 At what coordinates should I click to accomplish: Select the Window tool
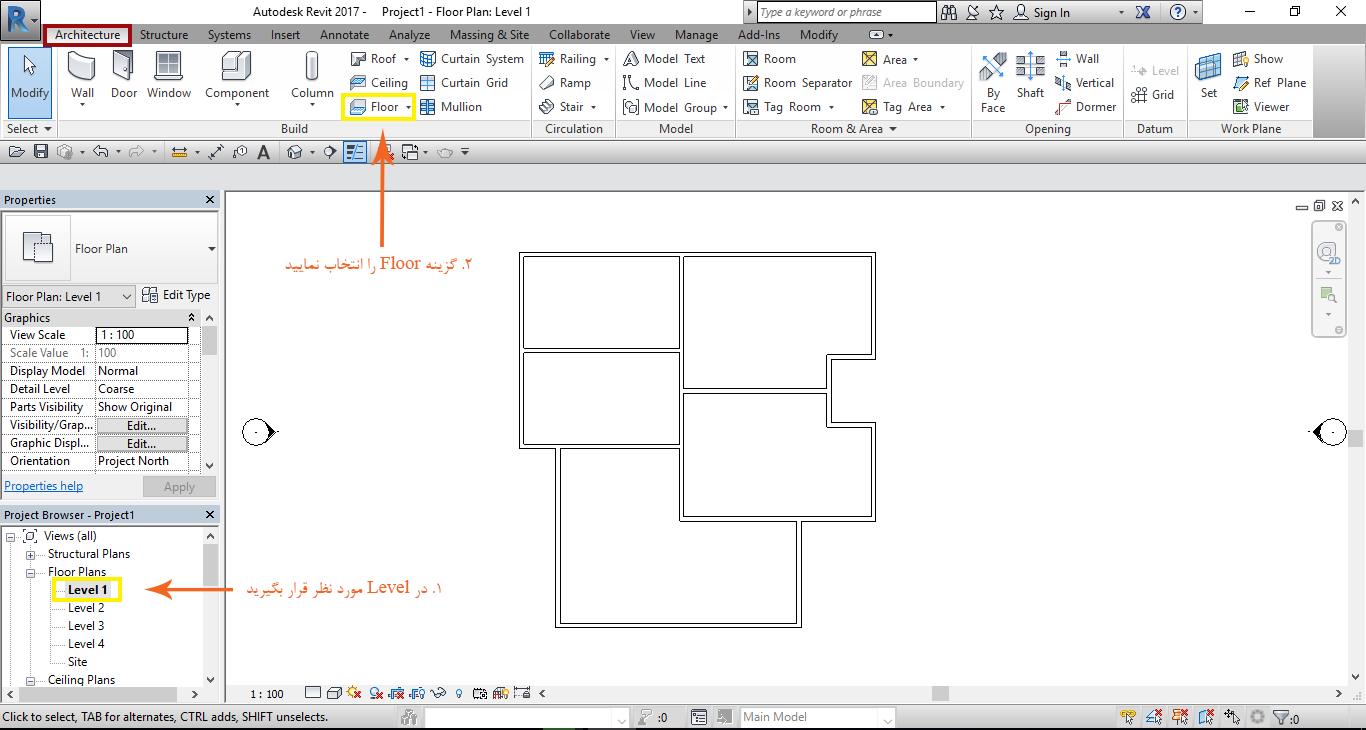click(169, 75)
